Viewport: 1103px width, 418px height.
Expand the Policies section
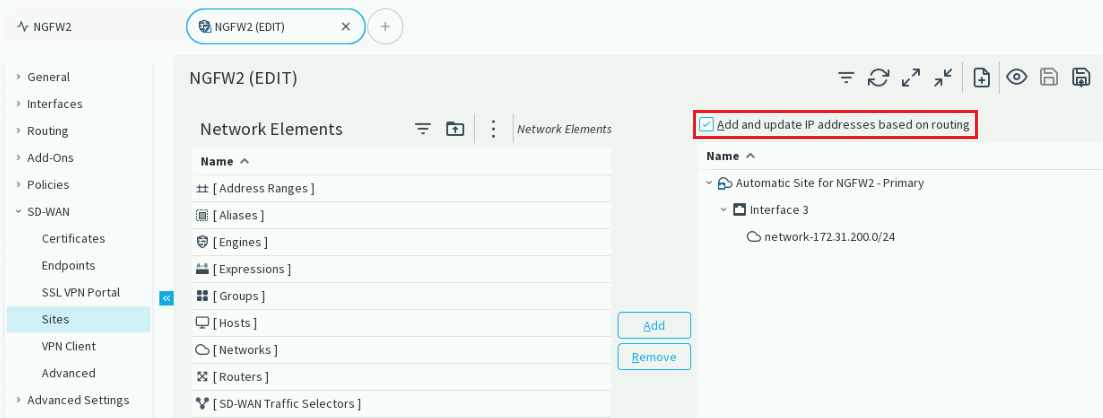click(18, 184)
